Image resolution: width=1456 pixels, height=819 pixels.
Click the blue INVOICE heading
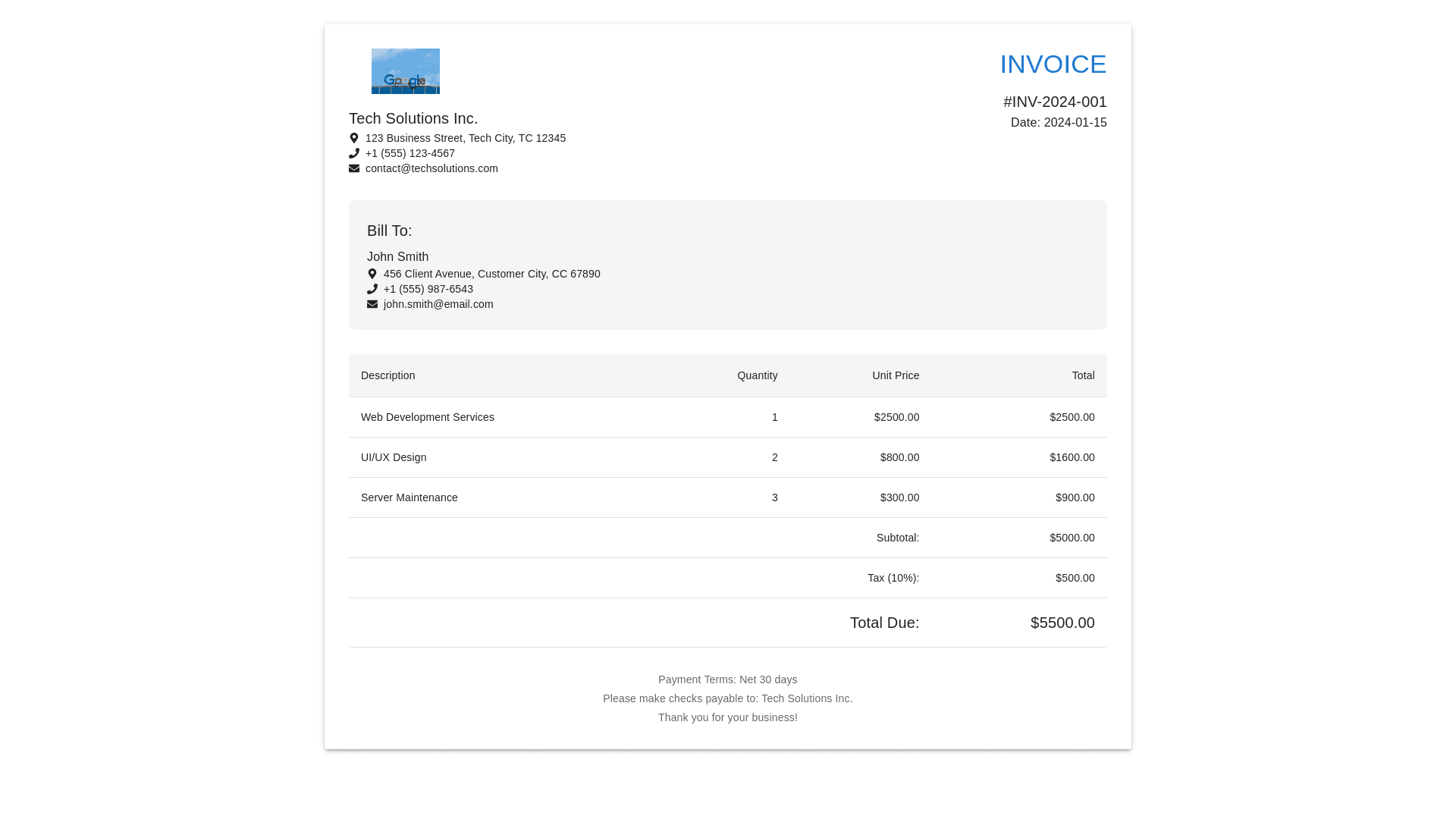(1053, 64)
